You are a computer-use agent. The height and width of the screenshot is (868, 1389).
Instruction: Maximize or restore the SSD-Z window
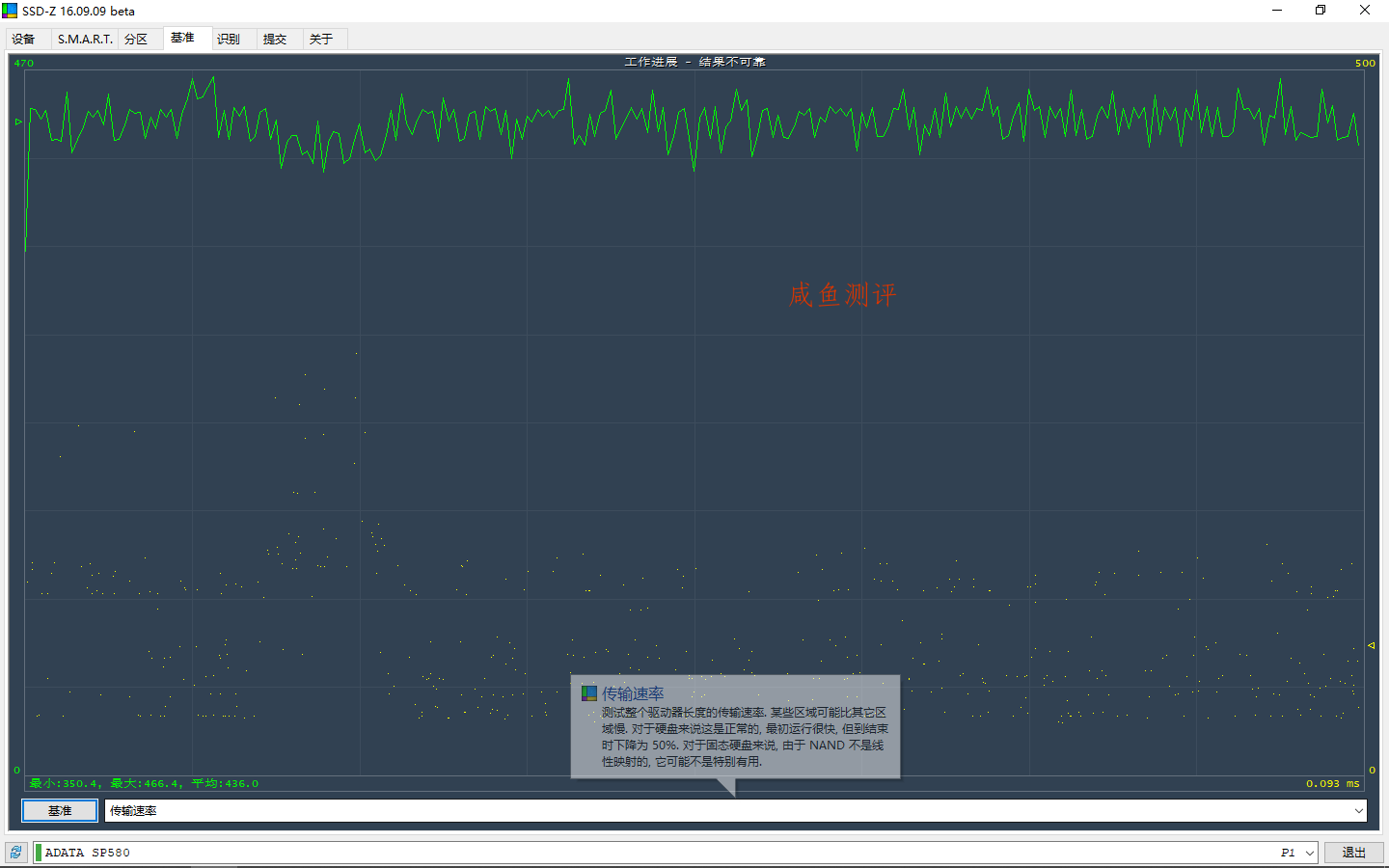(1321, 11)
